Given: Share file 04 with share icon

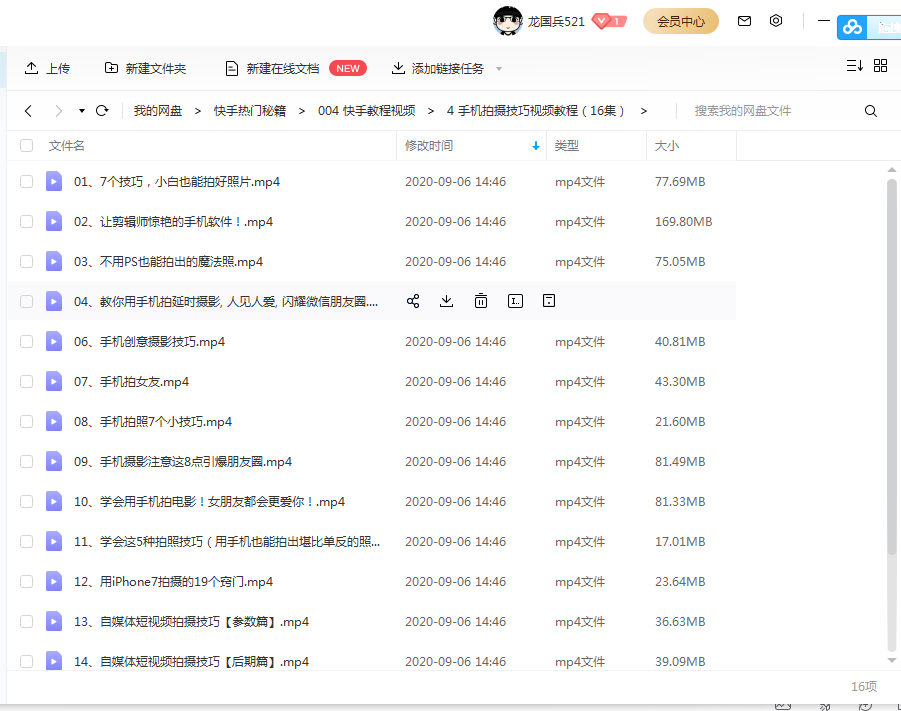Looking at the screenshot, I should point(413,301).
